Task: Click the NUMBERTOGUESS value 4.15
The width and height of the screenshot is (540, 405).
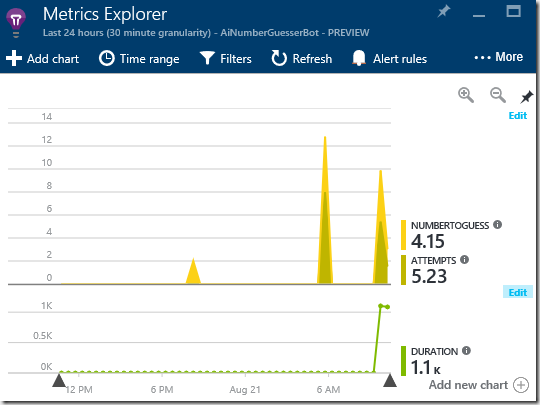Action: [428, 241]
